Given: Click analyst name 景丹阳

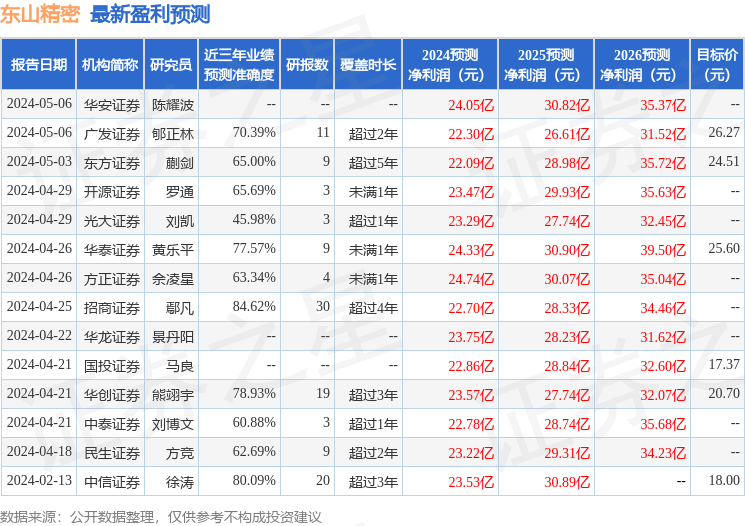Looking at the screenshot, I should tap(173, 336).
